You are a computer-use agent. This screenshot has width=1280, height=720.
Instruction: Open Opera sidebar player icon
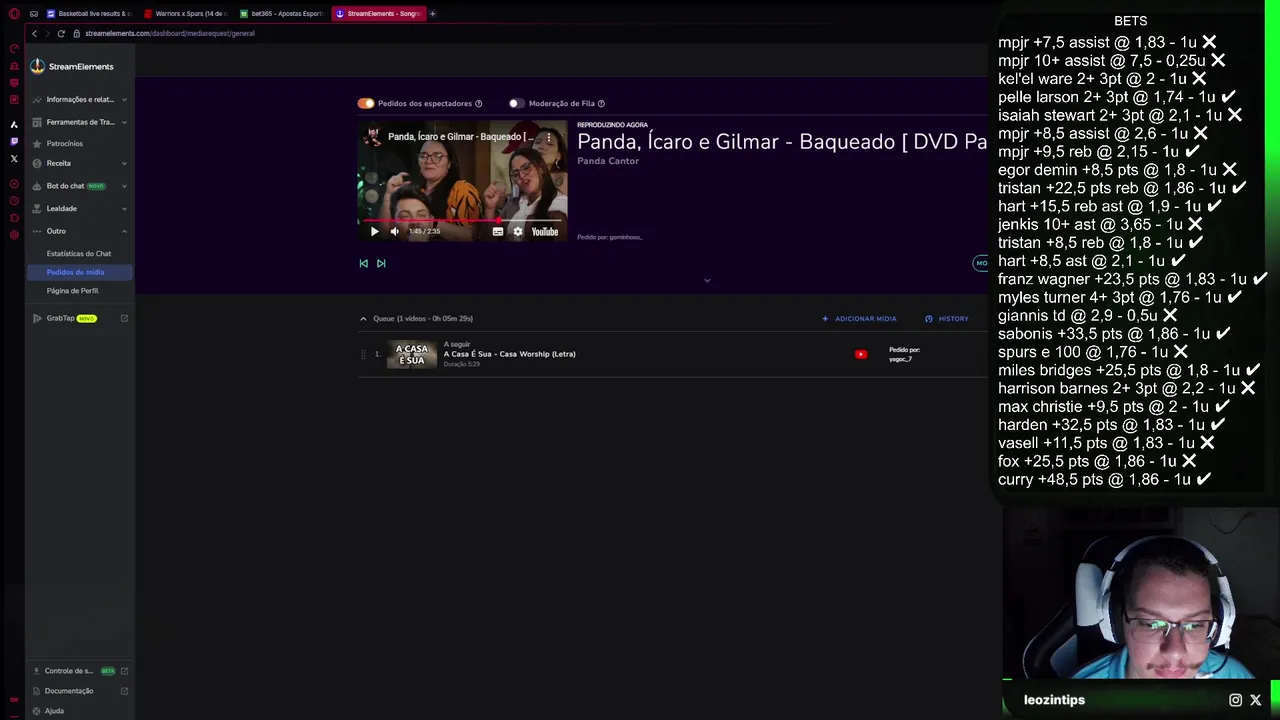pos(14,184)
